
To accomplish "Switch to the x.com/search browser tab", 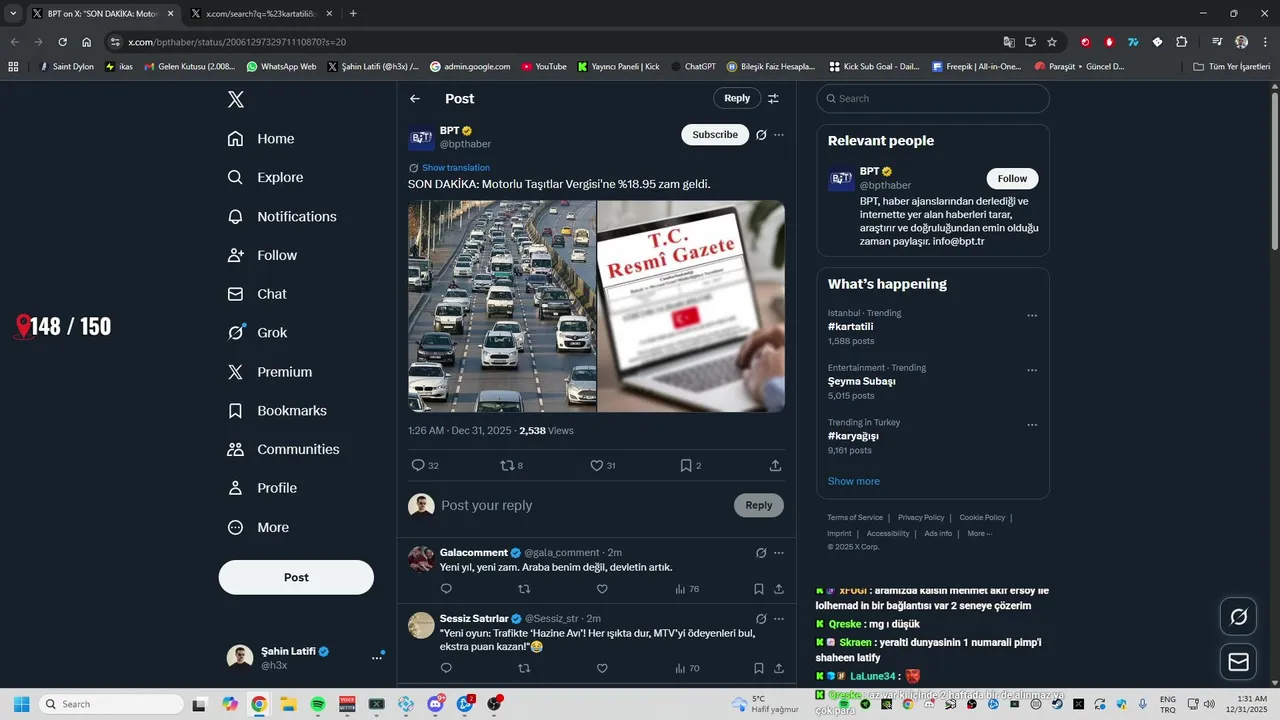I will click(x=260, y=14).
